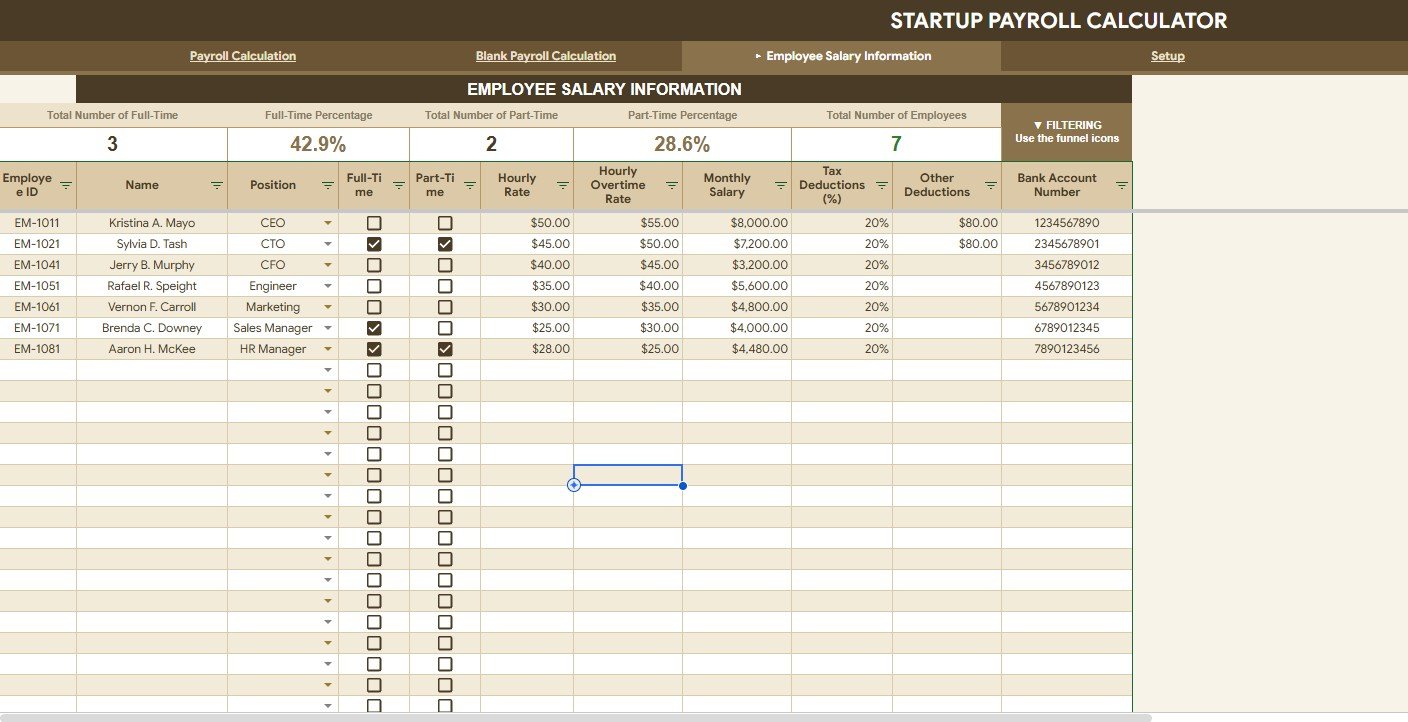1408x722 pixels.
Task: Select name cell Brenda C. Downey
Action: pyautogui.click(x=152, y=328)
